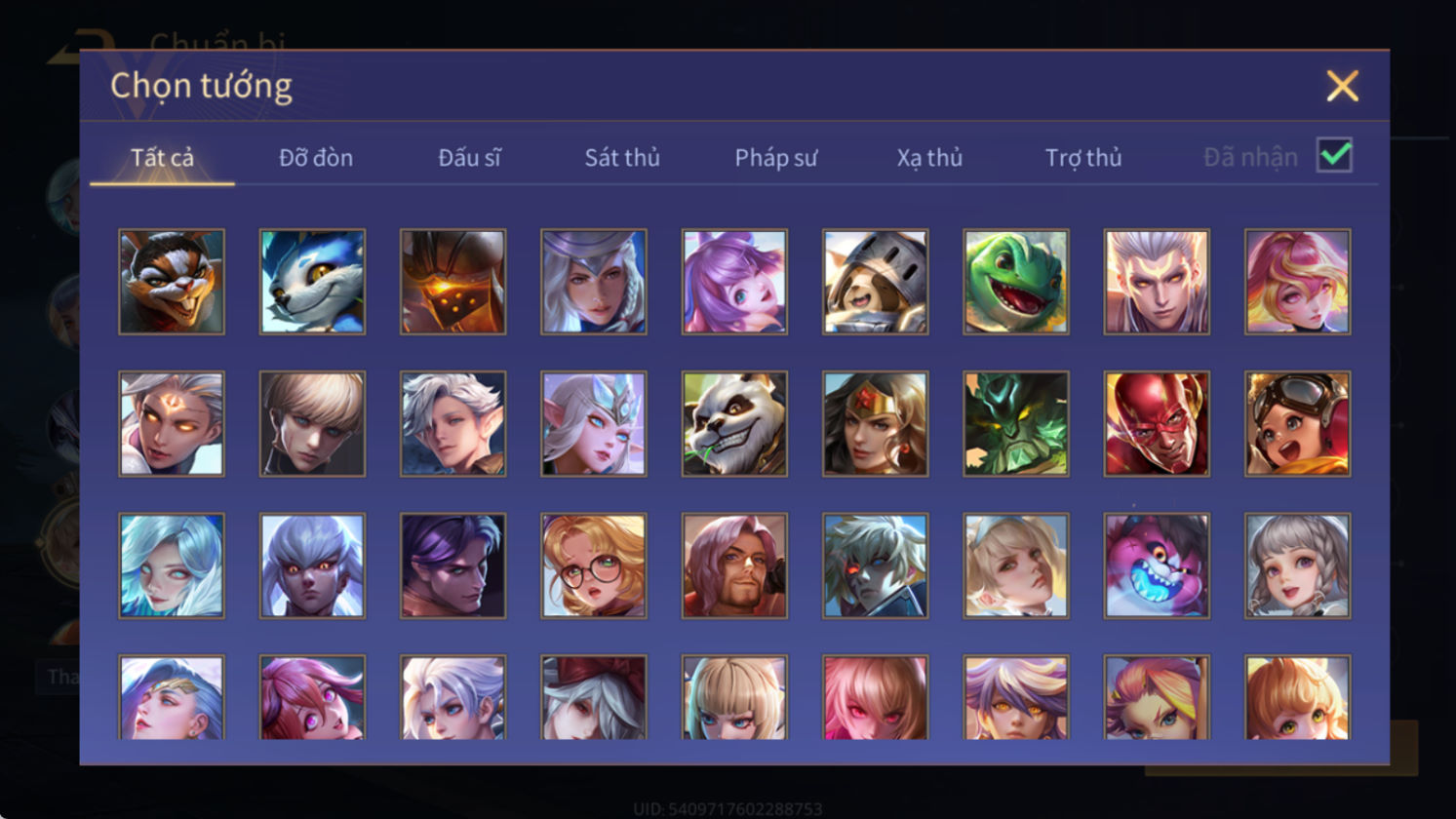This screenshot has width=1456, height=819.
Task: Choose the raccoon hero portrait
Action: (172, 282)
